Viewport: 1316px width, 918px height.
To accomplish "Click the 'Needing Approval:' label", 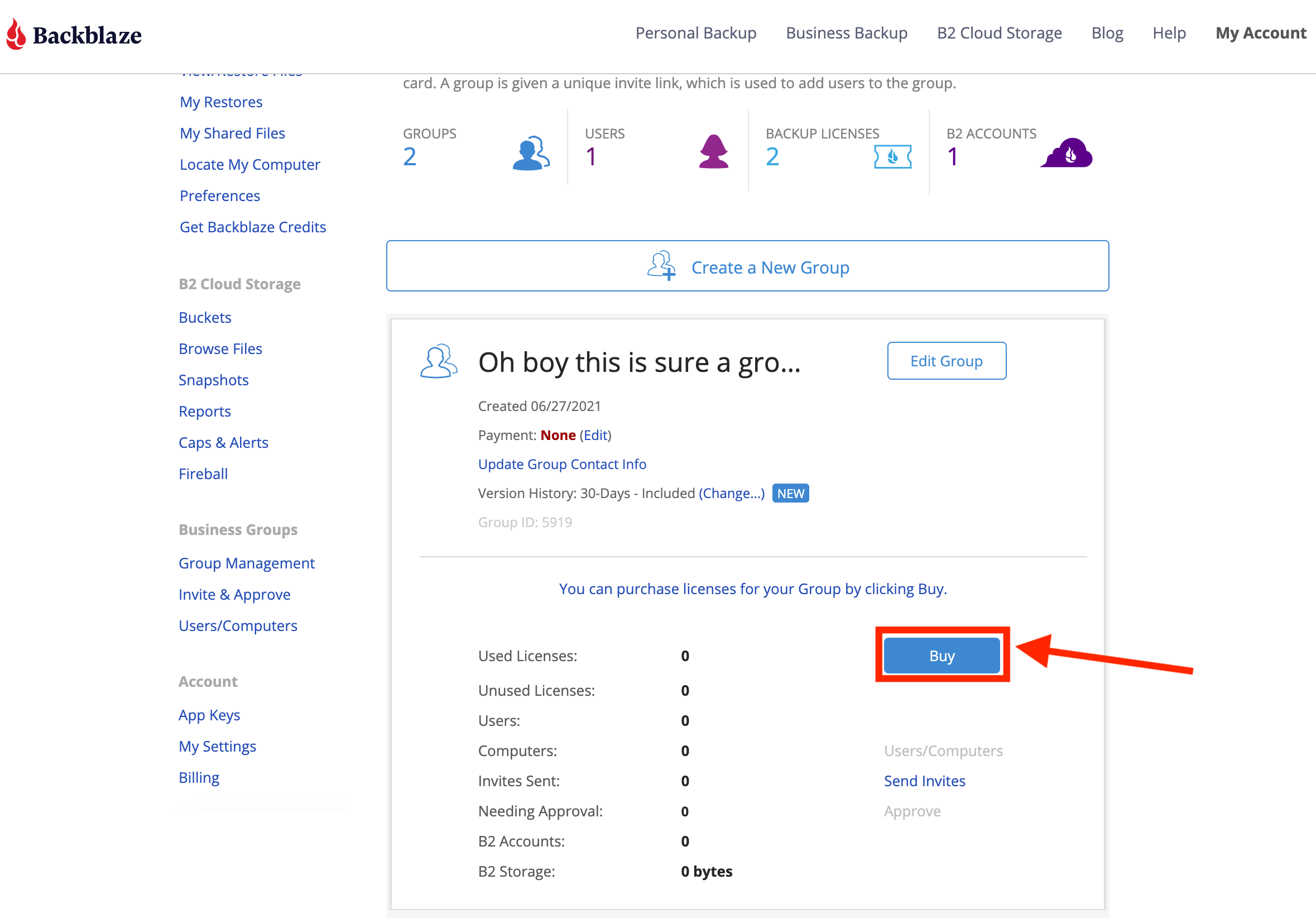I will (x=540, y=811).
